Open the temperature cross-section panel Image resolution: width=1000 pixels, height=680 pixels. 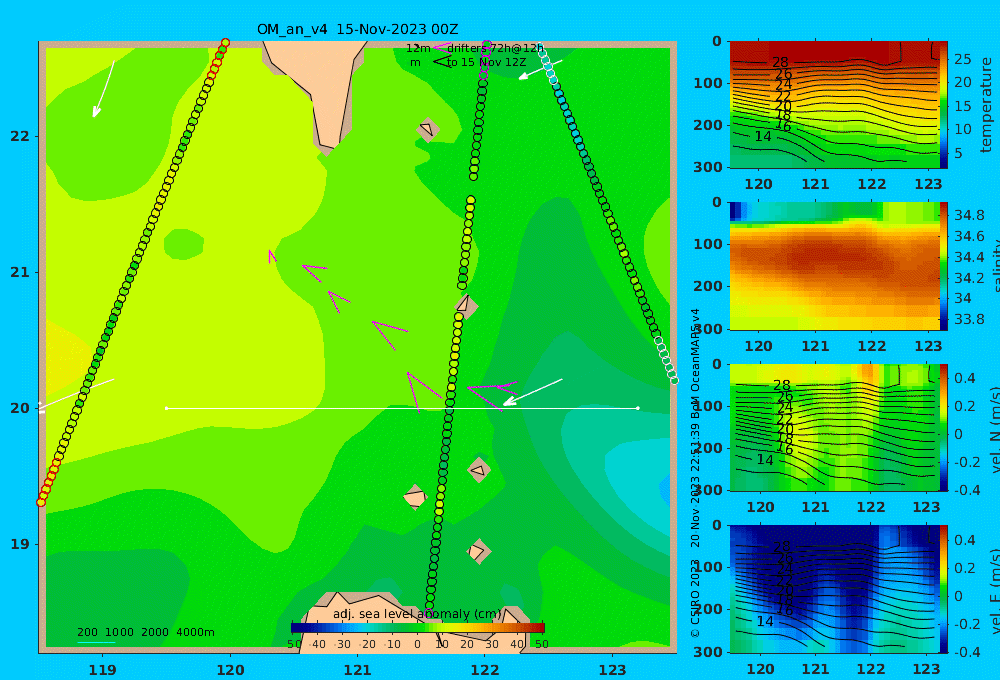click(835, 105)
